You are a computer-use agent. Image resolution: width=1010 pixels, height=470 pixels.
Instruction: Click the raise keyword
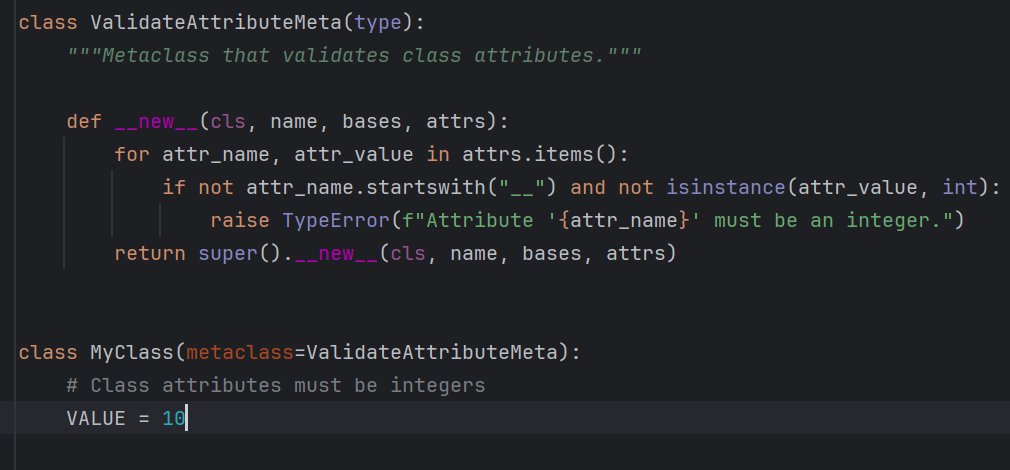point(240,221)
